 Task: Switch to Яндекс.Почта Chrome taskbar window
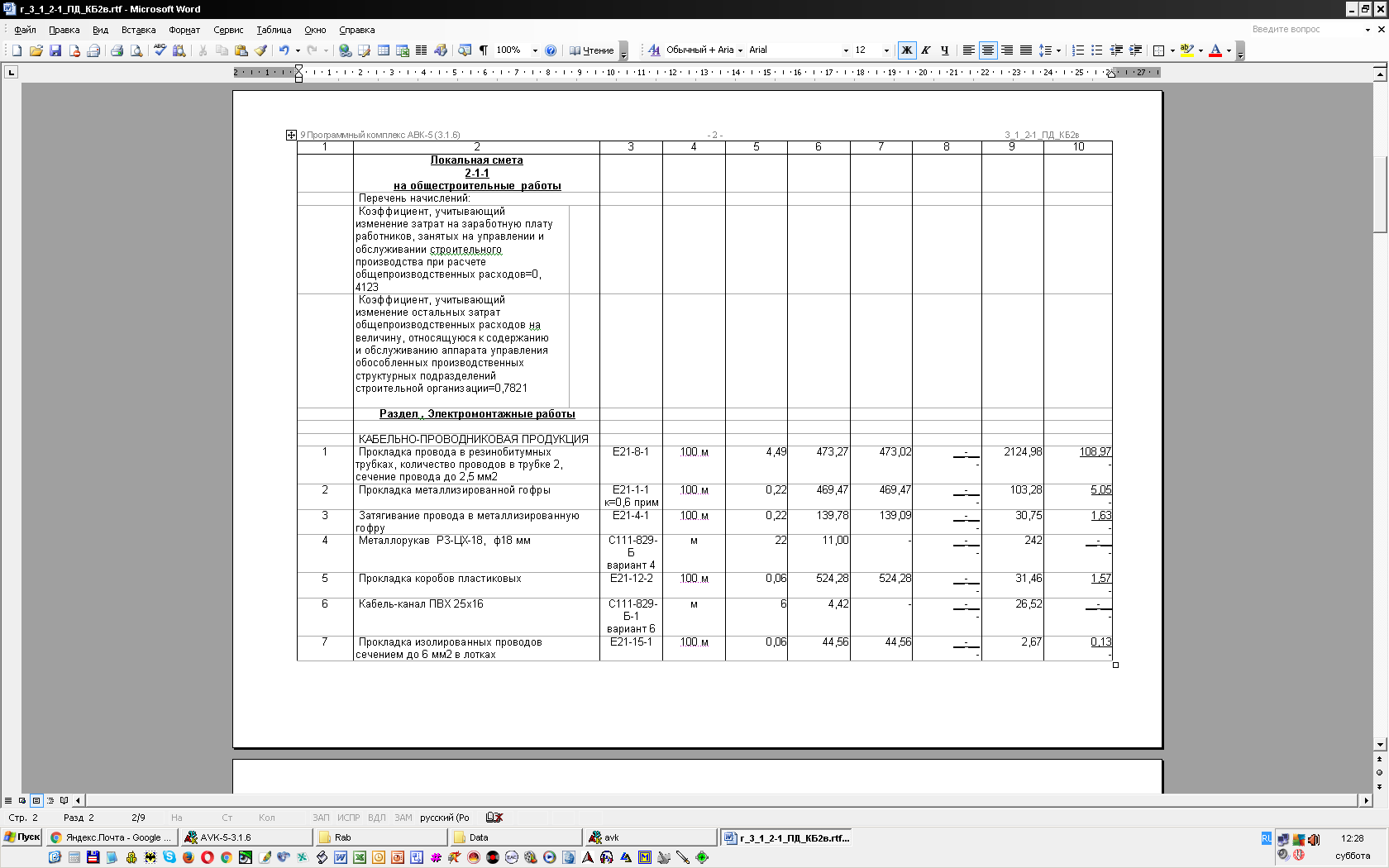tap(111, 837)
